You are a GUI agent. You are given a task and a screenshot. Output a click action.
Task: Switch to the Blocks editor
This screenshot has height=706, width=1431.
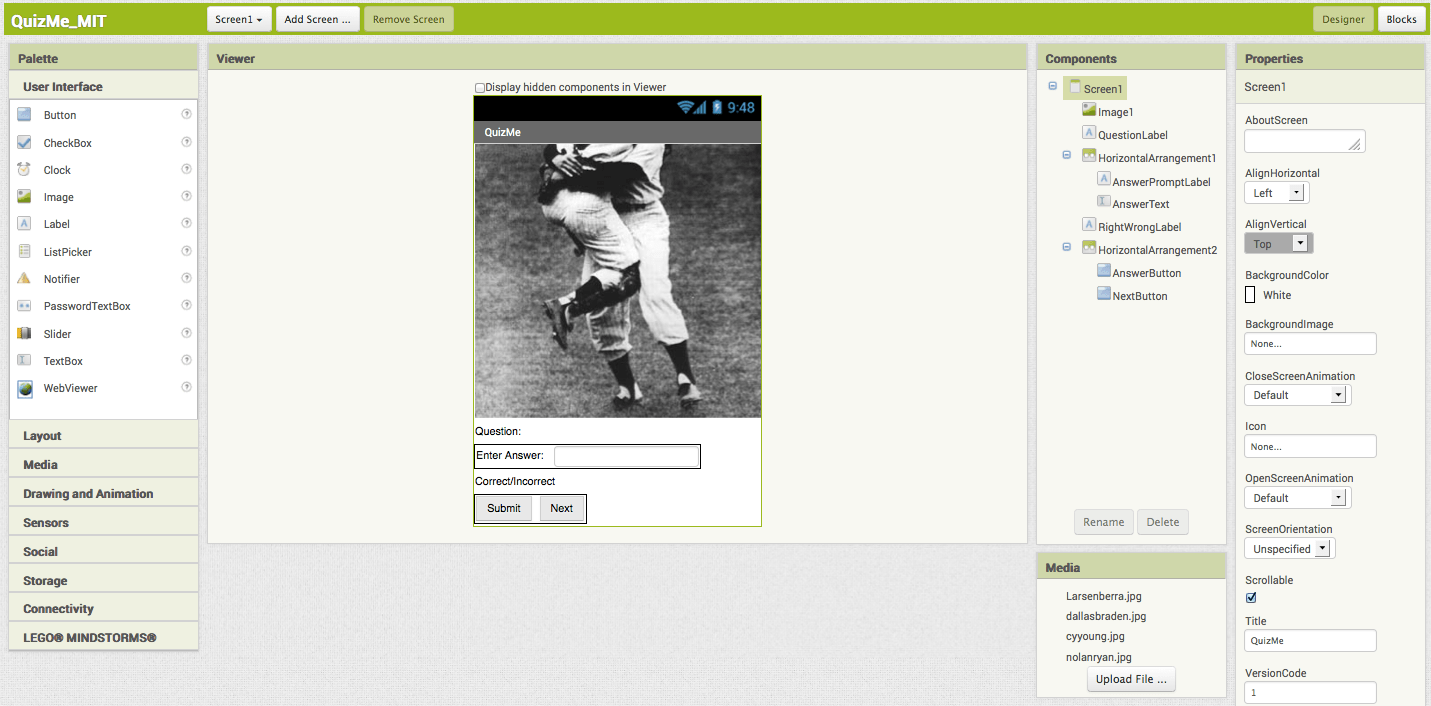tap(1401, 19)
